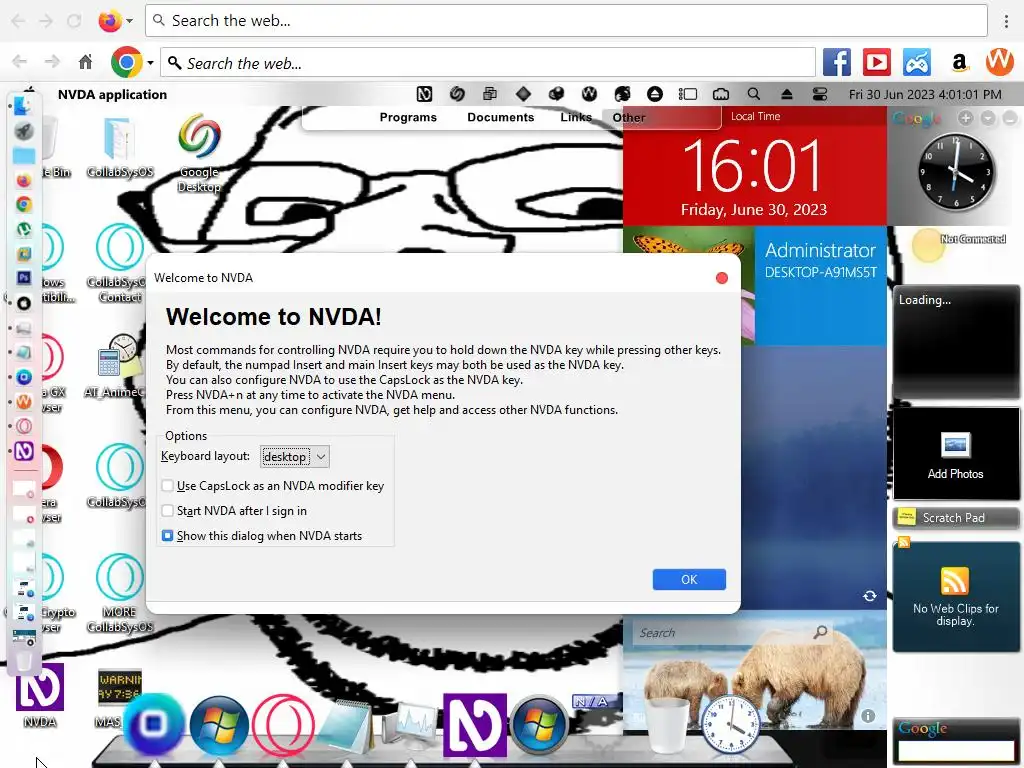The width and height of the screenshot is (1024, 768).
Task: Click Photoshop icon in the left dock
Action: [24, 278]
